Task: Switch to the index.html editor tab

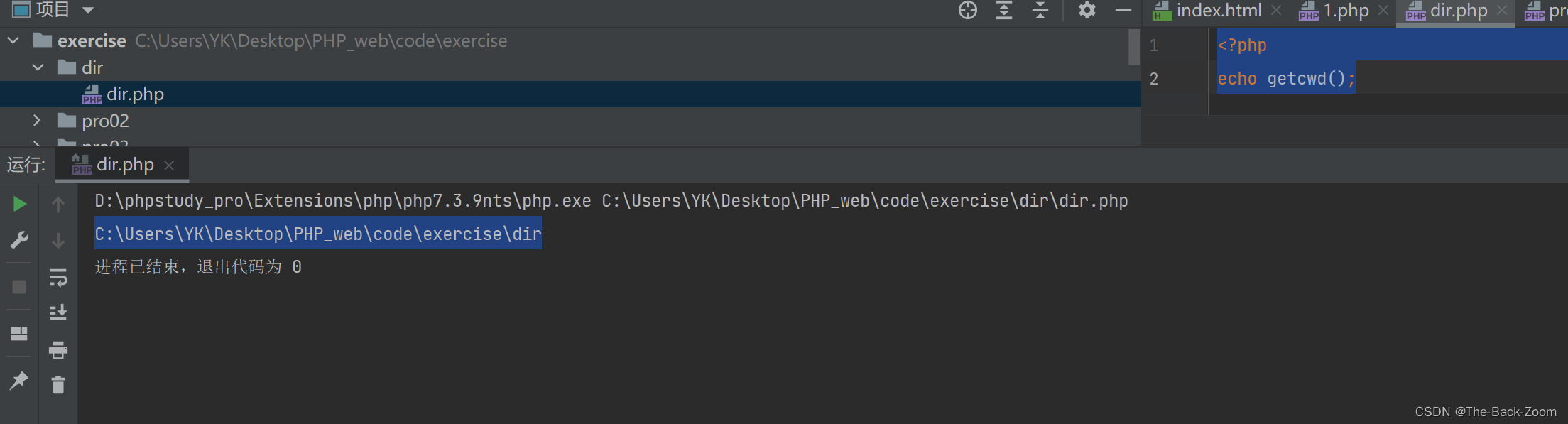Action: point(1217,11)
